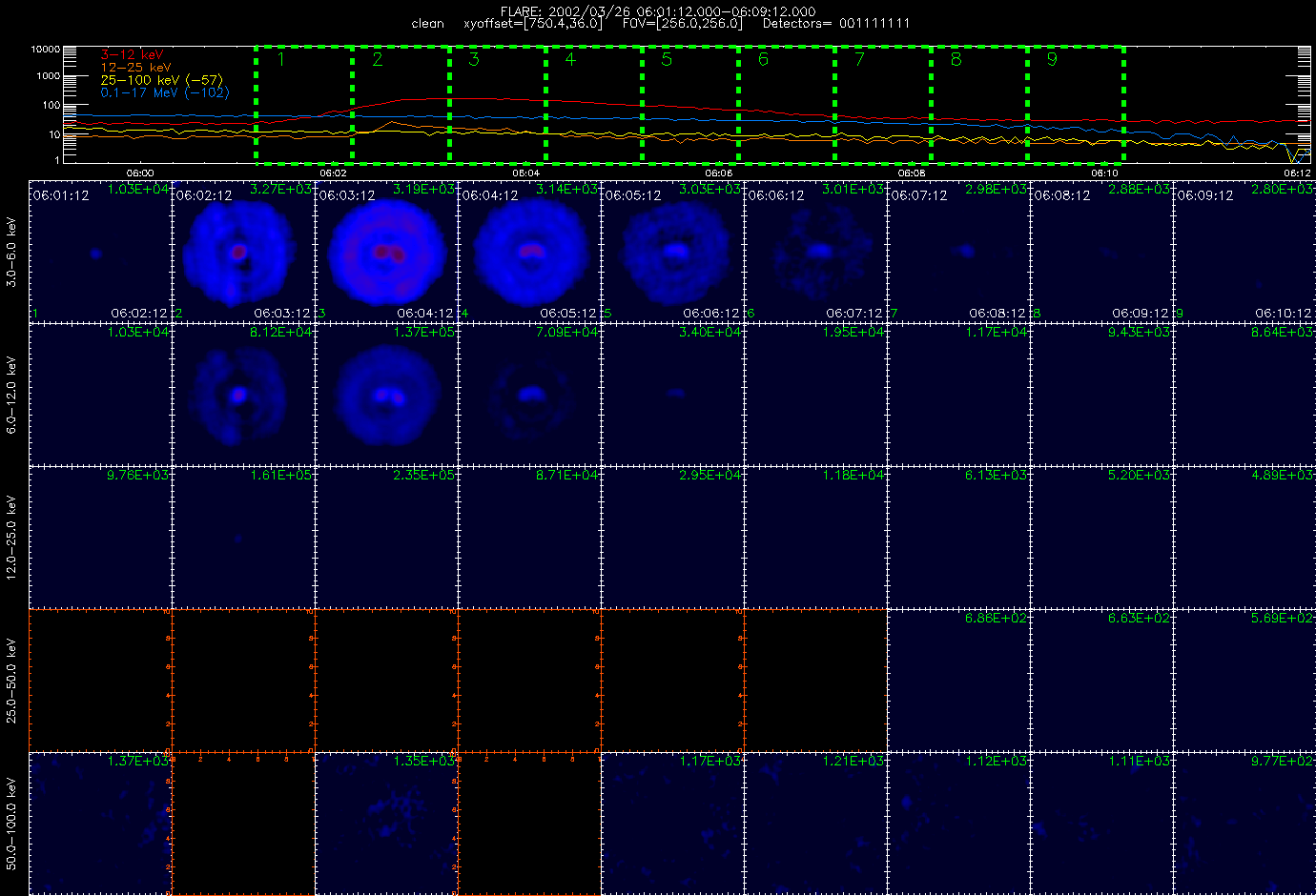This screenshot has width=1316, height=896.
Task: Open the 3.0-6.0 keV image for interval 2
Action: 243,252
